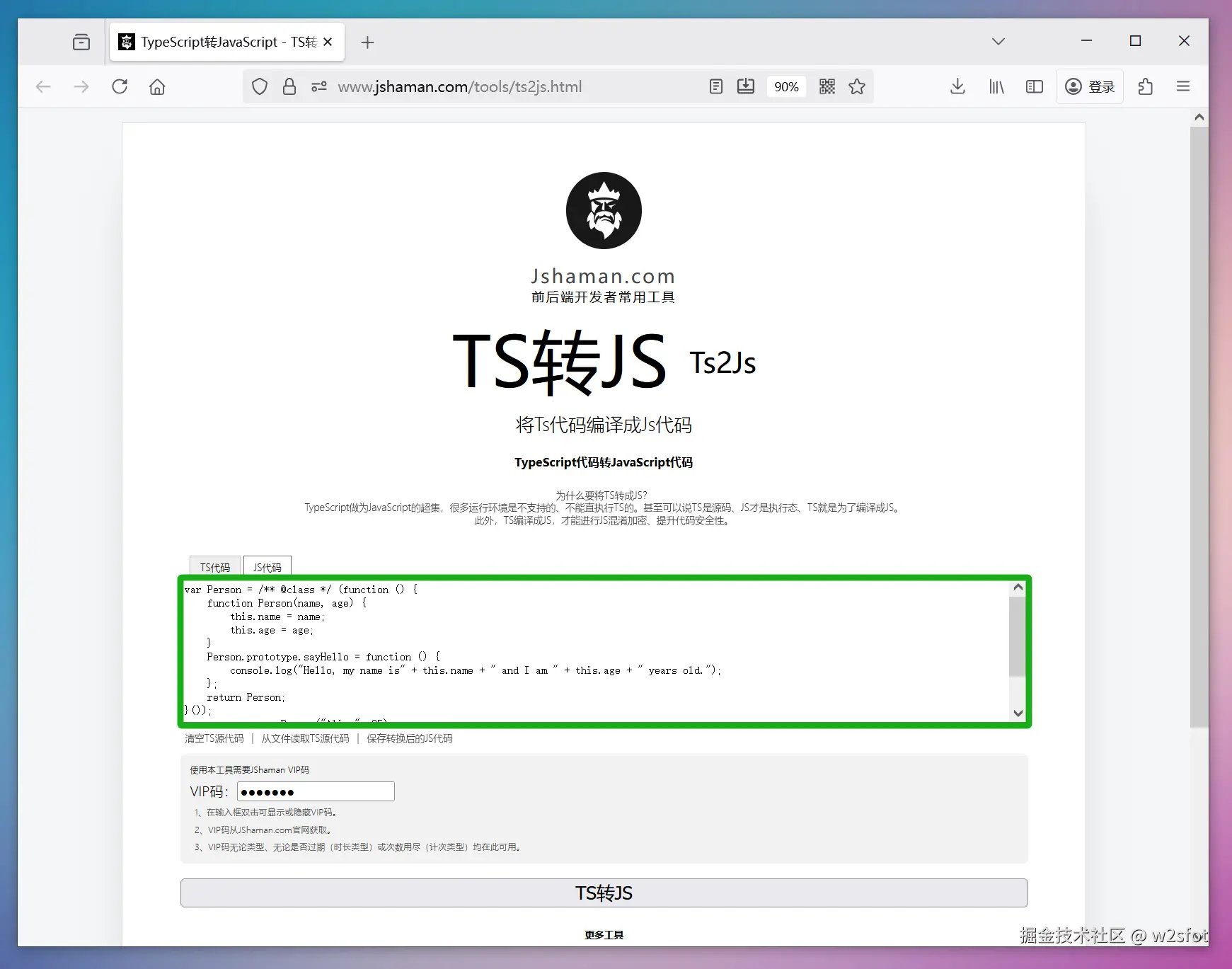Click the Jshaman.com site title
Viewport: 1232px width, 969px height.
click(x=604, y=276)
